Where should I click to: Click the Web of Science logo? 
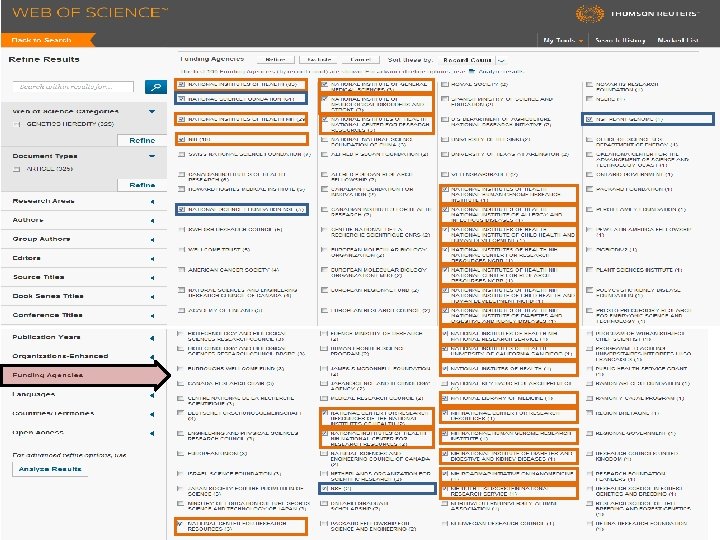click(90, 12)
